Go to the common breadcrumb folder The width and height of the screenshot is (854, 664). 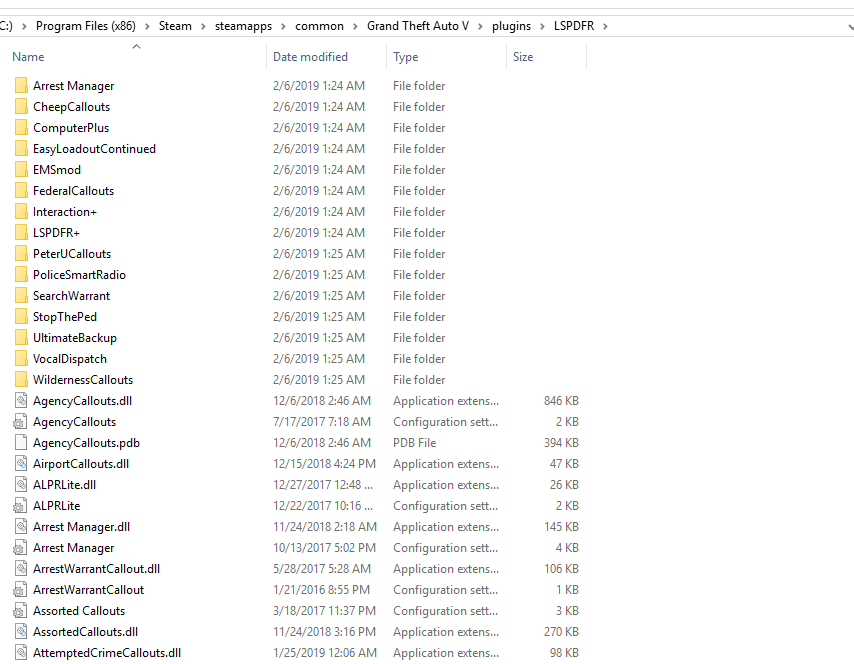(x=319, y=26)
